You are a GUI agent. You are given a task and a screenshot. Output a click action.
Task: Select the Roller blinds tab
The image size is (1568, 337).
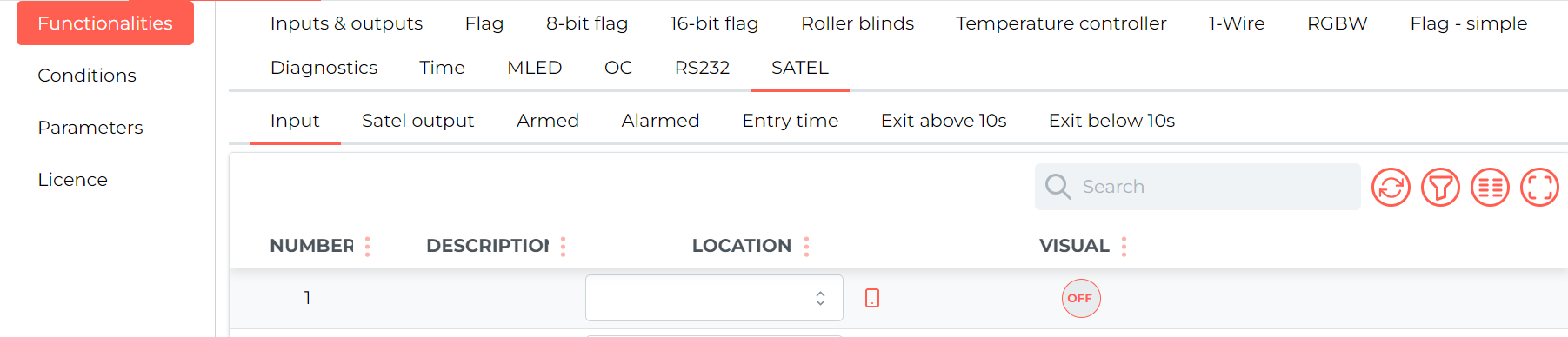[x=857, y=23]
